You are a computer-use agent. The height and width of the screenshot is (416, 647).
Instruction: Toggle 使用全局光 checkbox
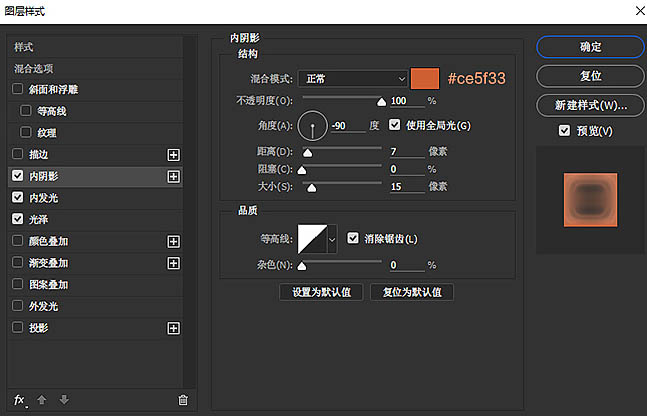coord(394,125)
